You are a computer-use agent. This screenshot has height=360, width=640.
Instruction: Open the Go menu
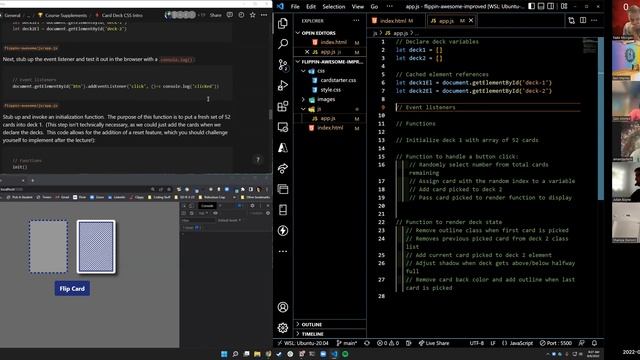coord(374,7)
